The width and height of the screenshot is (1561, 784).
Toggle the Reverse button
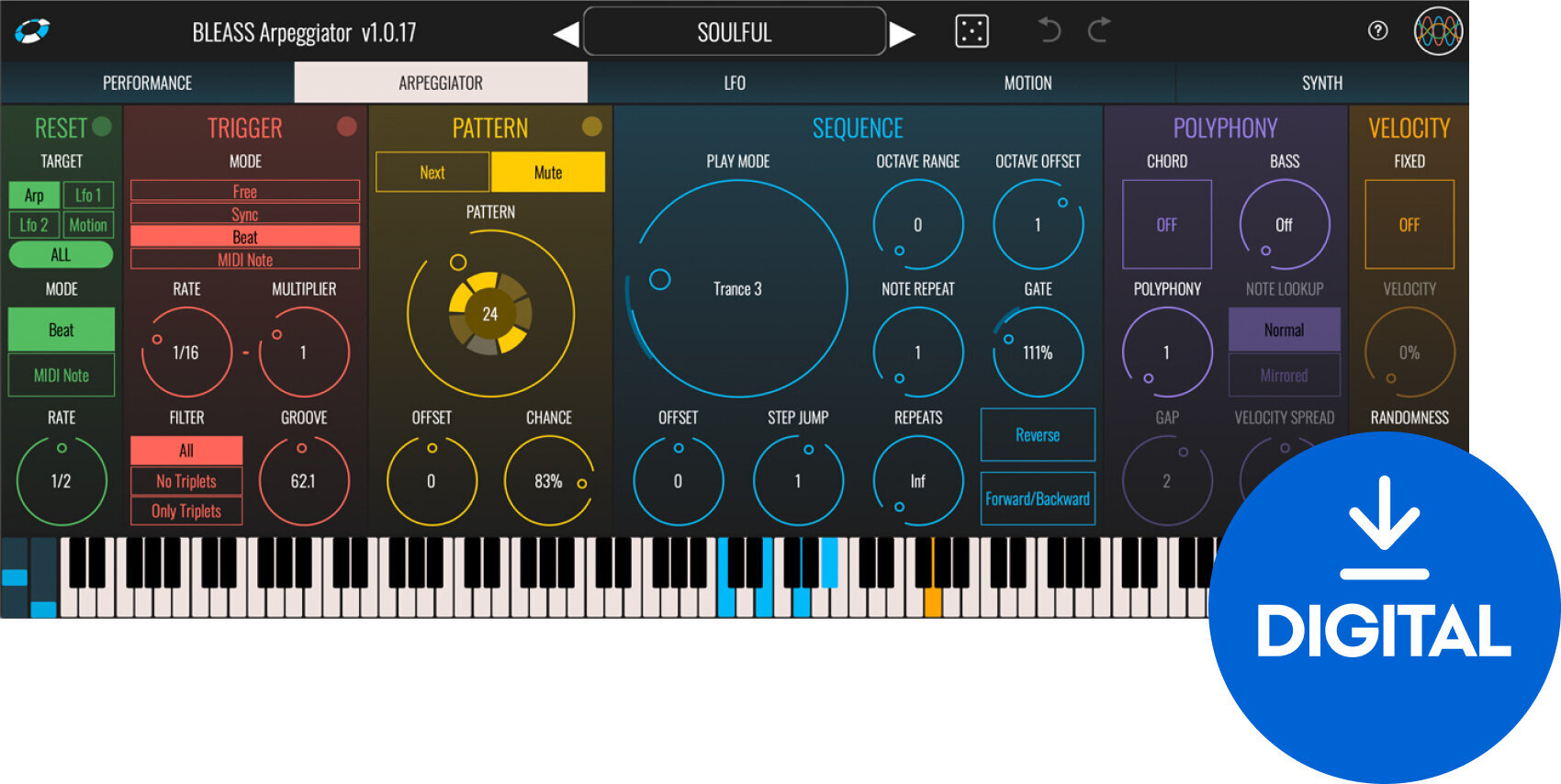(1038, 435)
